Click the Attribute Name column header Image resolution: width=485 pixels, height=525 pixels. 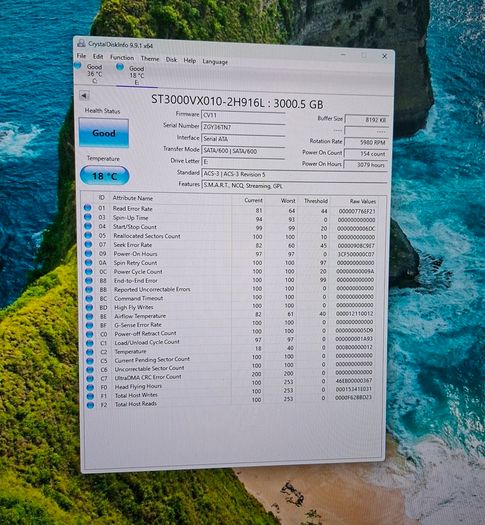click(133, 198)
